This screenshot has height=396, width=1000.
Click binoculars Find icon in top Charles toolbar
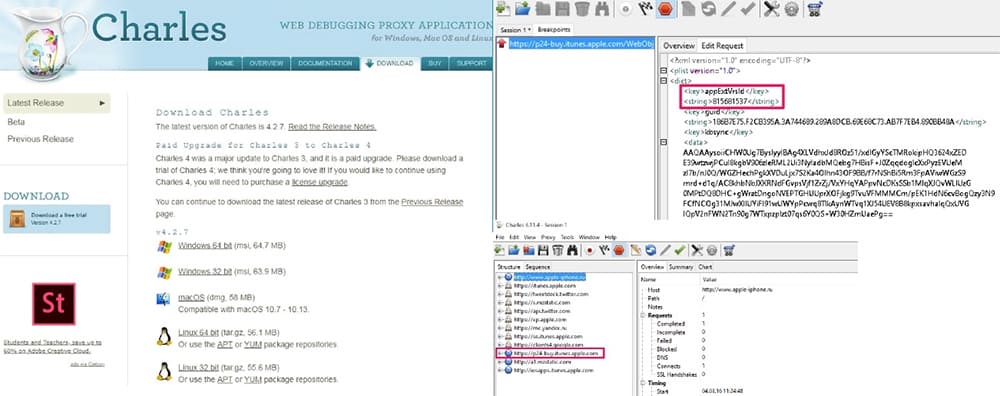(x=602, y=9)
